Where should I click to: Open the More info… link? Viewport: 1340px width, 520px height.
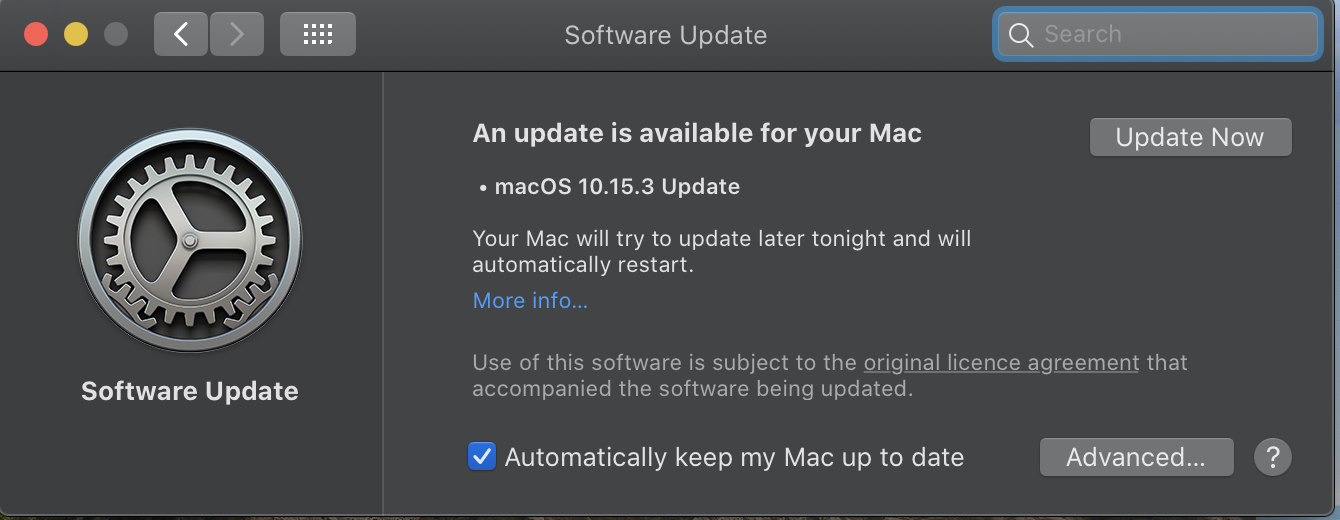click(x=530, y=300)
